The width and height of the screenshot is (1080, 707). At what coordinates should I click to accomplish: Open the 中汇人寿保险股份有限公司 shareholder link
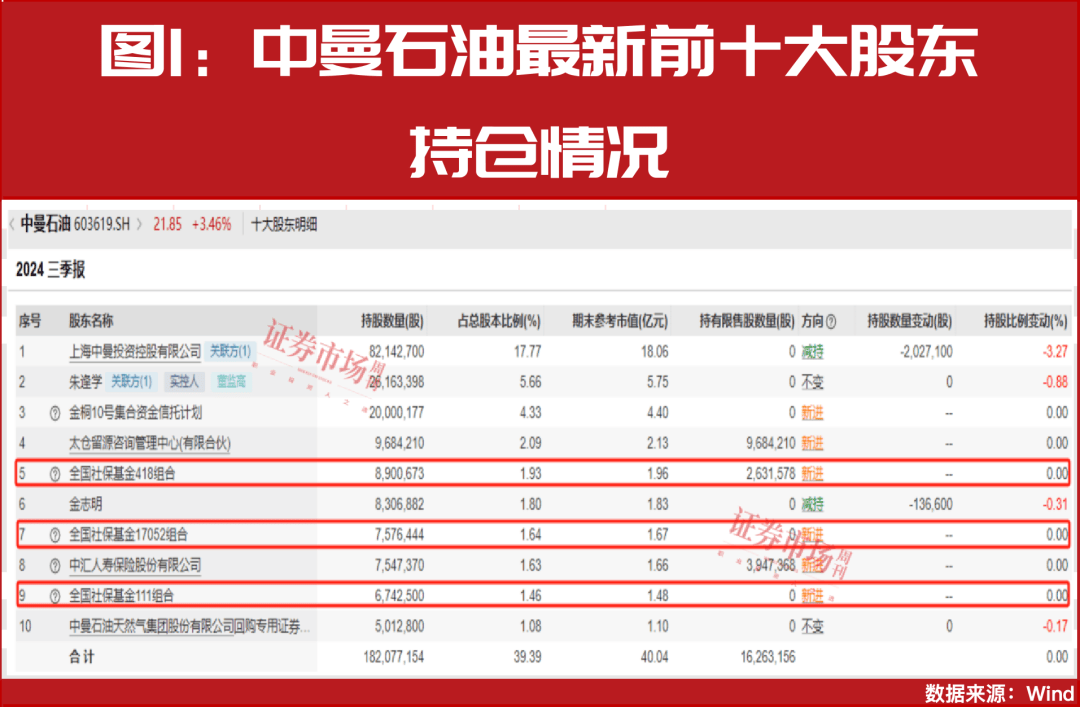[x=137, y=565]
